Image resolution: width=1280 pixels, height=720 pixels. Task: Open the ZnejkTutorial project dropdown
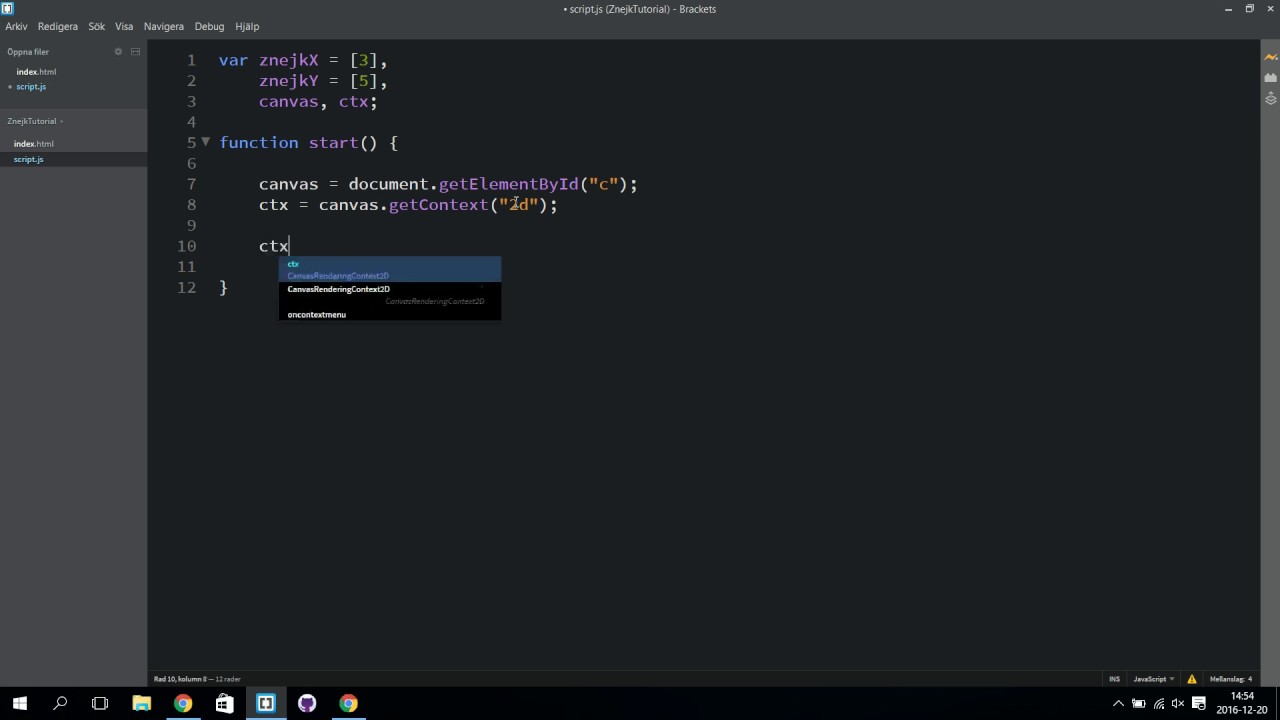click(x=35, y=121)
